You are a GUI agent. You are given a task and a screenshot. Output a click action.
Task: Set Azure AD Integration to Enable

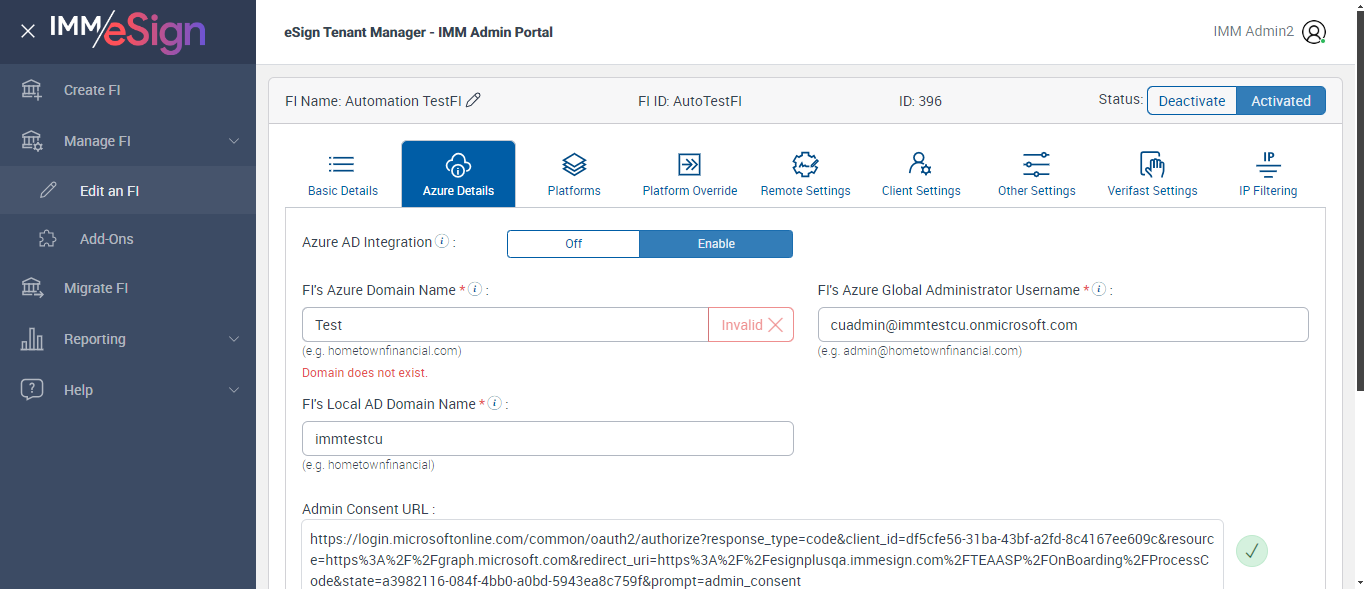716,244
